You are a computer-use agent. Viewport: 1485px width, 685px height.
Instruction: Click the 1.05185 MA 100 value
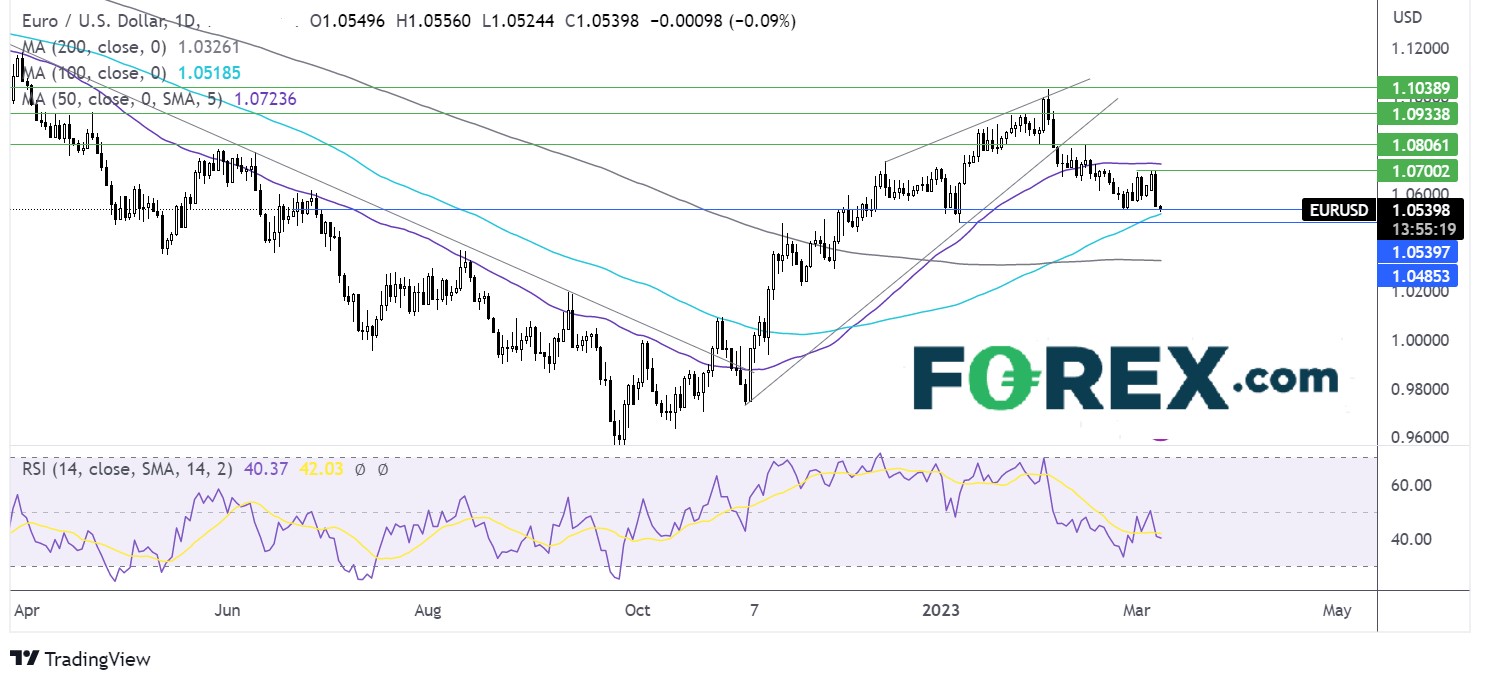point(209,73)
